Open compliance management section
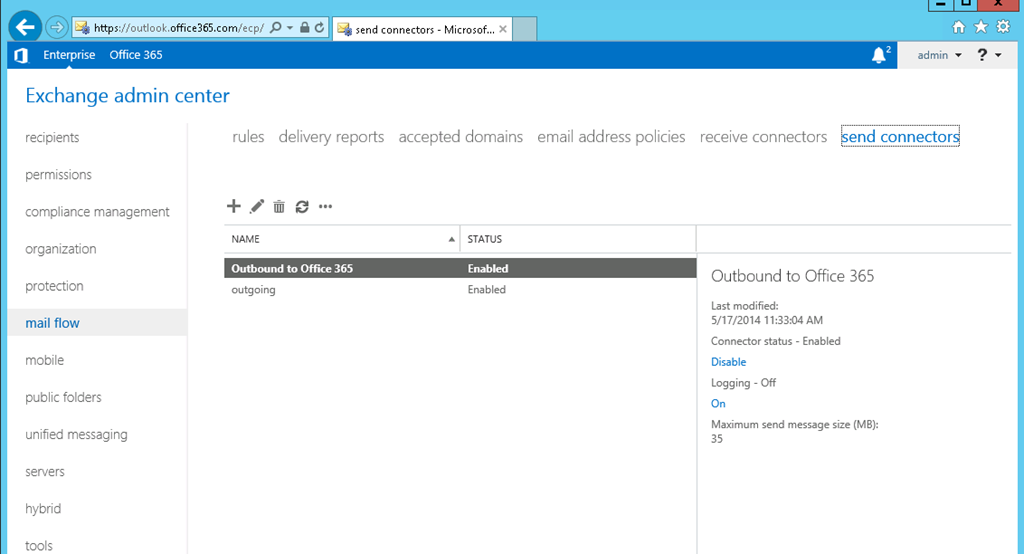This screenshot has height=554, width=1024. [x=97, y=212]
